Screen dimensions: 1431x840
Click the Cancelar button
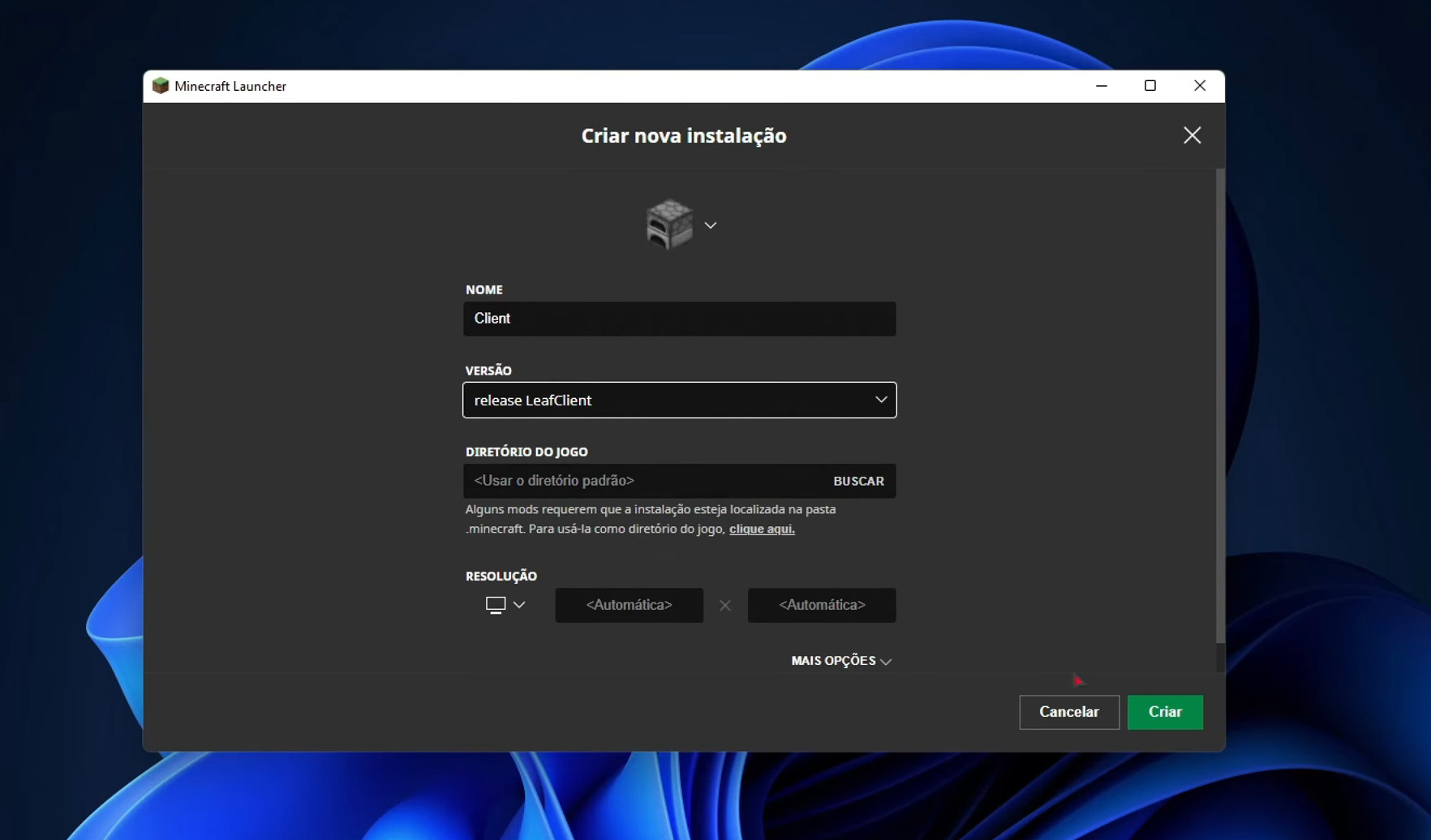pos(1068,712)
